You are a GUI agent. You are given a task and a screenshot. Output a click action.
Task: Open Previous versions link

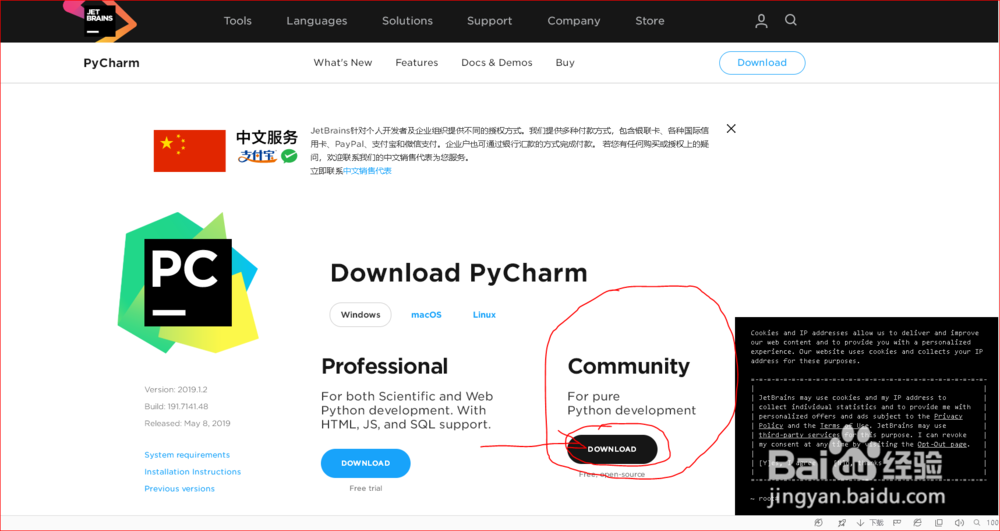179,489
